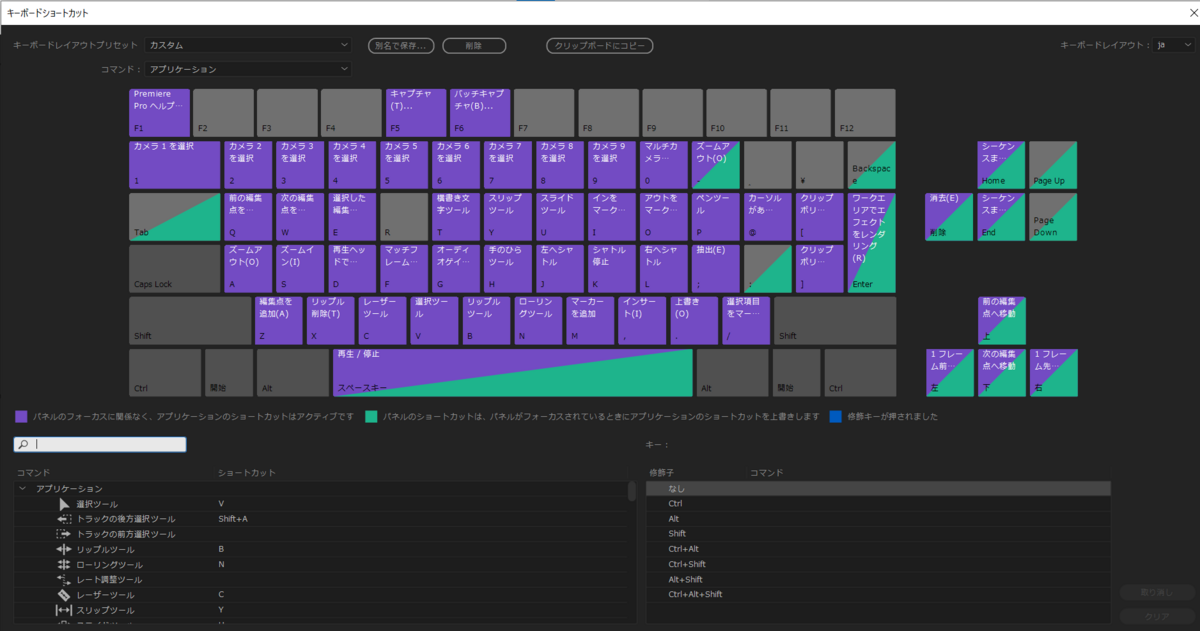Click the Caps Lock key
The image size is (1200, 631).
pyautogui.click(x=175, y=268)
